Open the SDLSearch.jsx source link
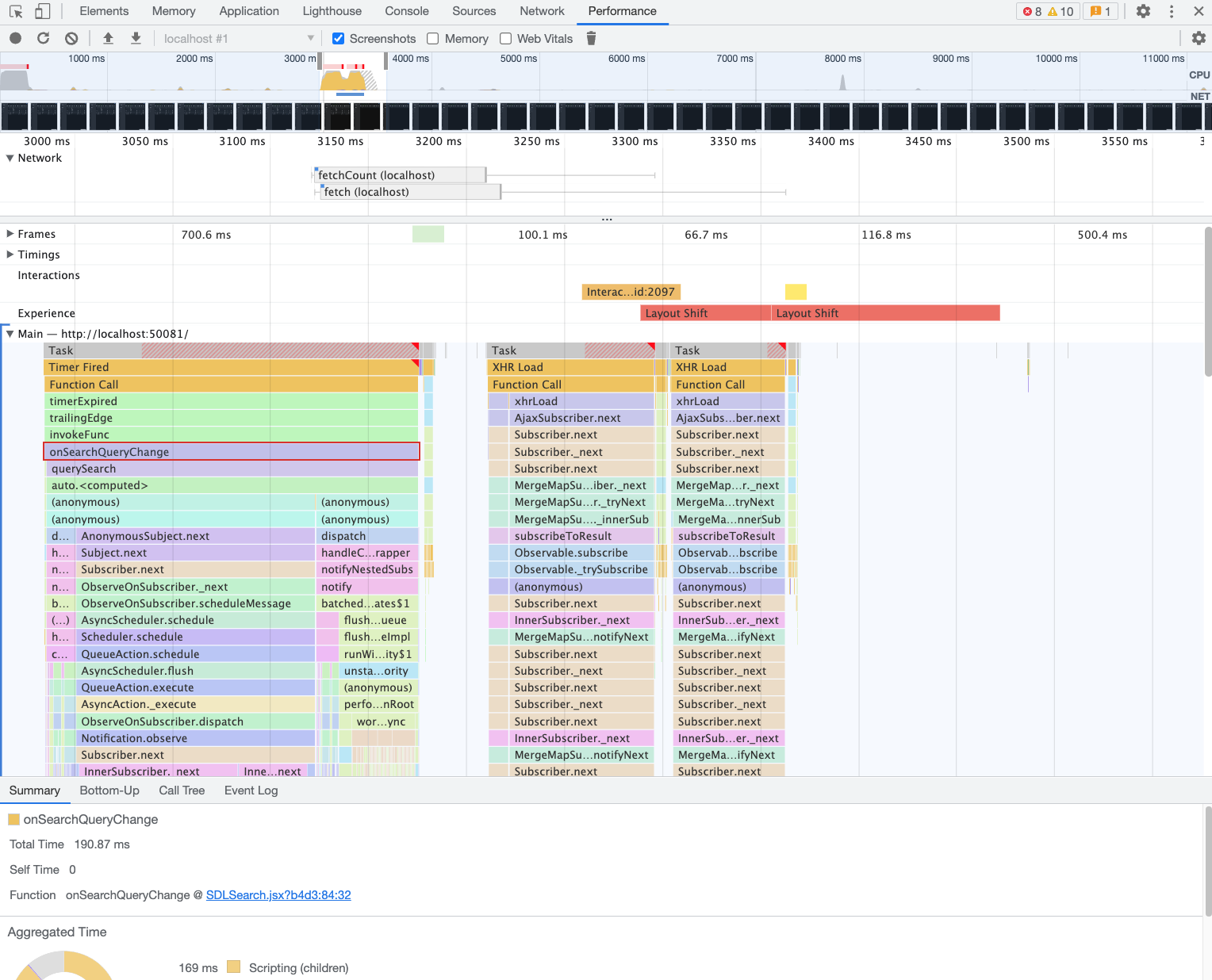 coord(278,894)
